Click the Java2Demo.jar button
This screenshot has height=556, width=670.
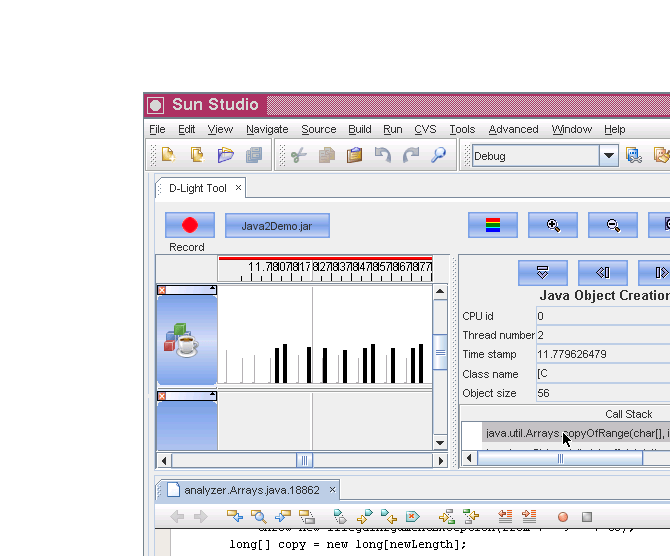(277, 225)
